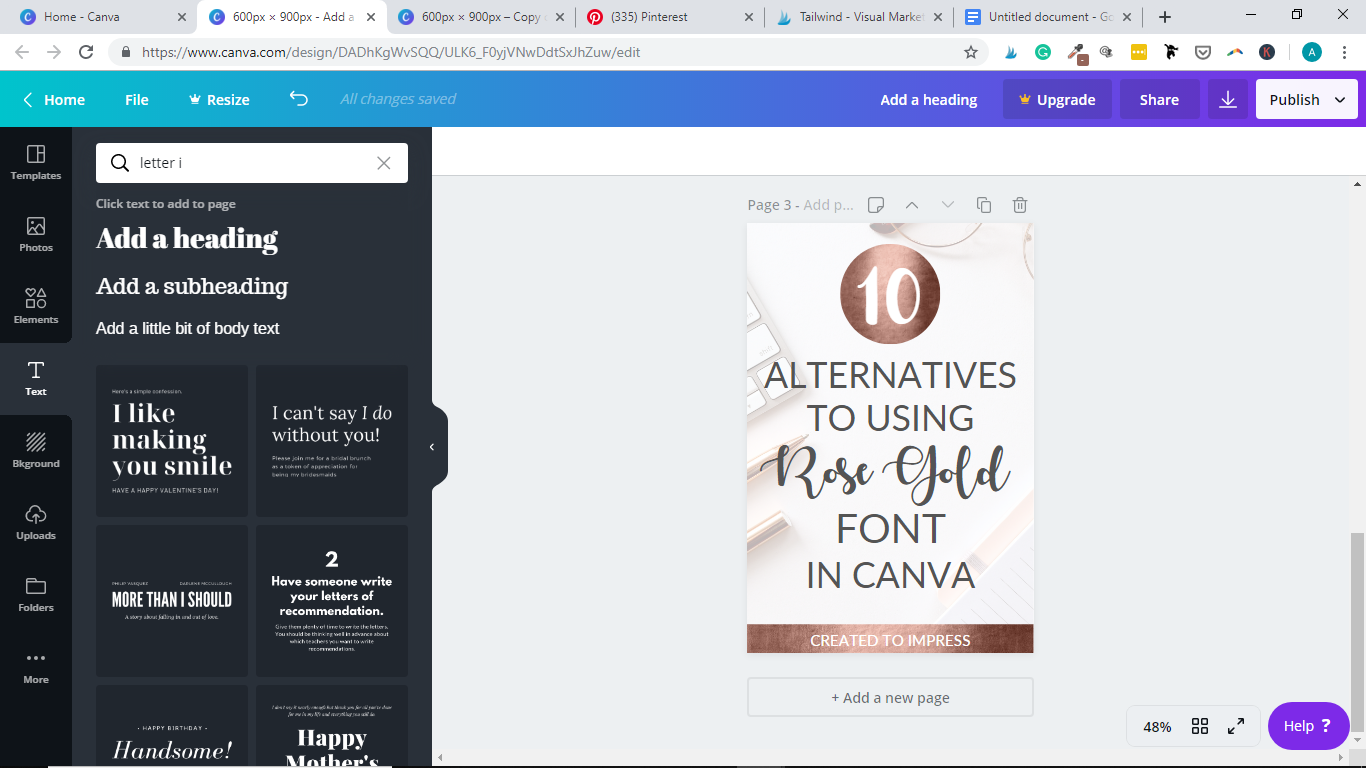Clear the text search field

[x=384, y=163]
